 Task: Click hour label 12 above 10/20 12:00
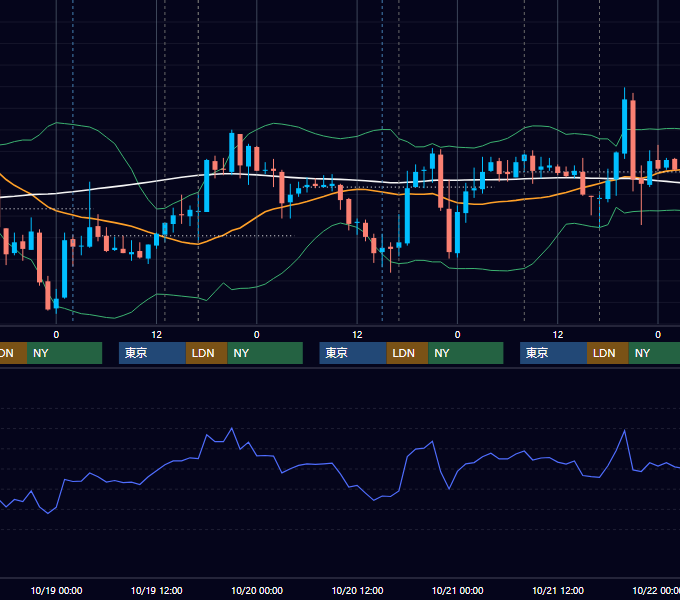coord(357,335)
